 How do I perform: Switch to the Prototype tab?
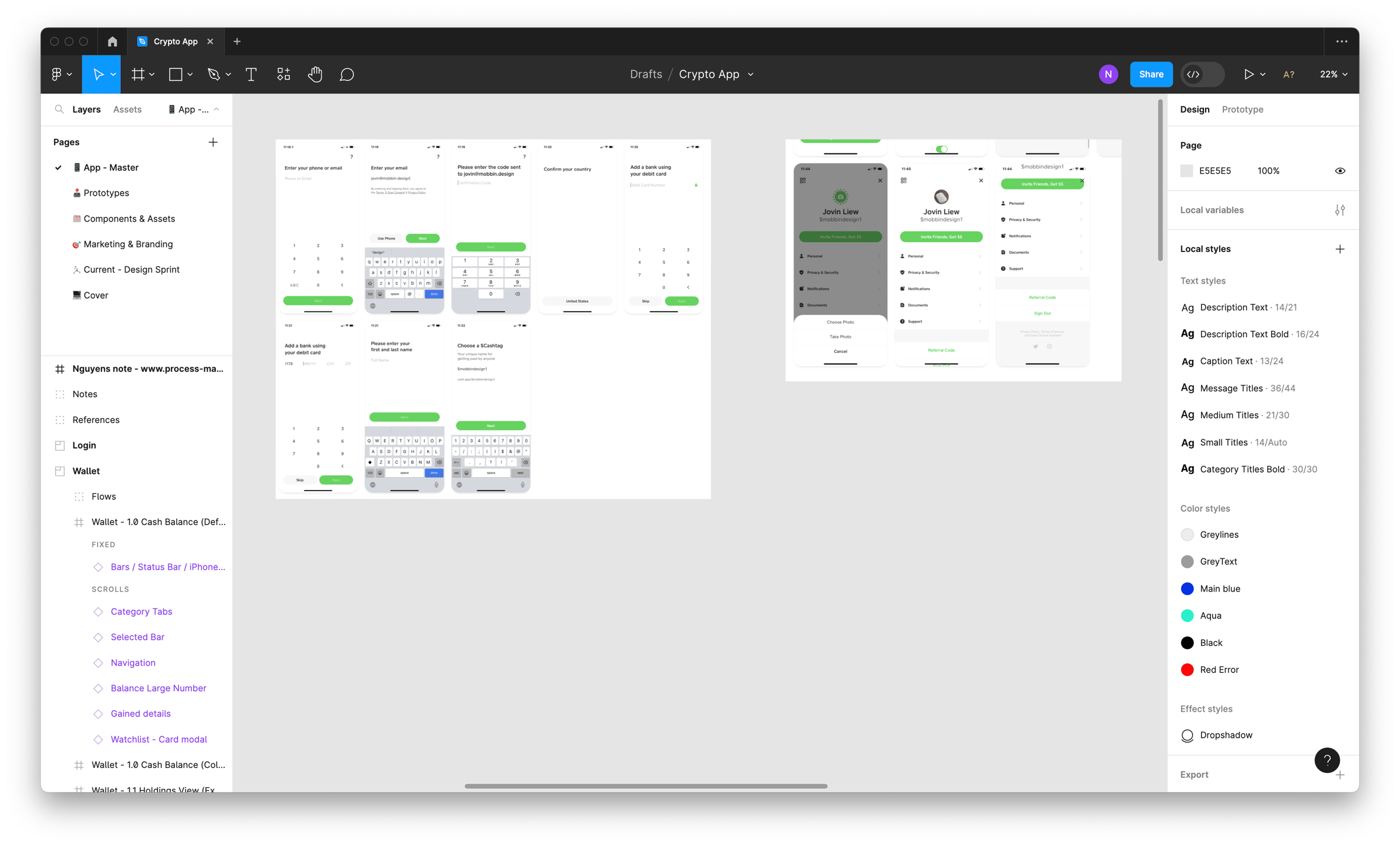[x=1242, y=109]
